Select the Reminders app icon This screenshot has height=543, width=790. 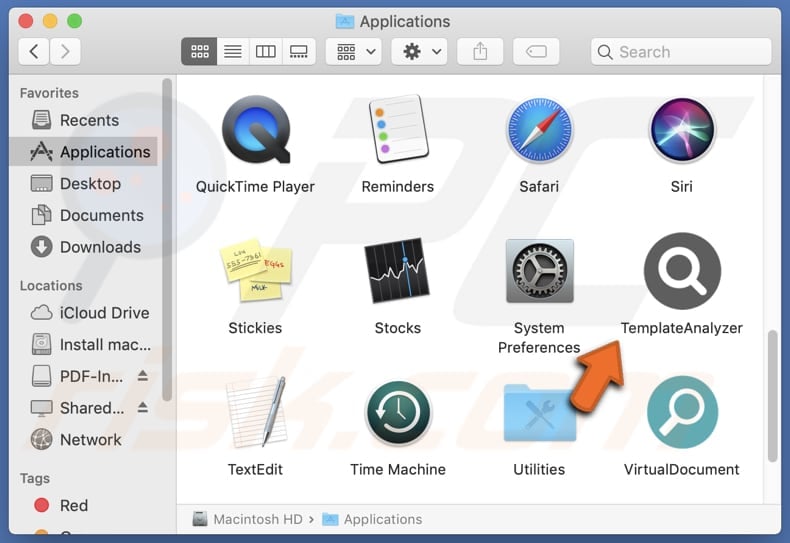coord(398,129)
